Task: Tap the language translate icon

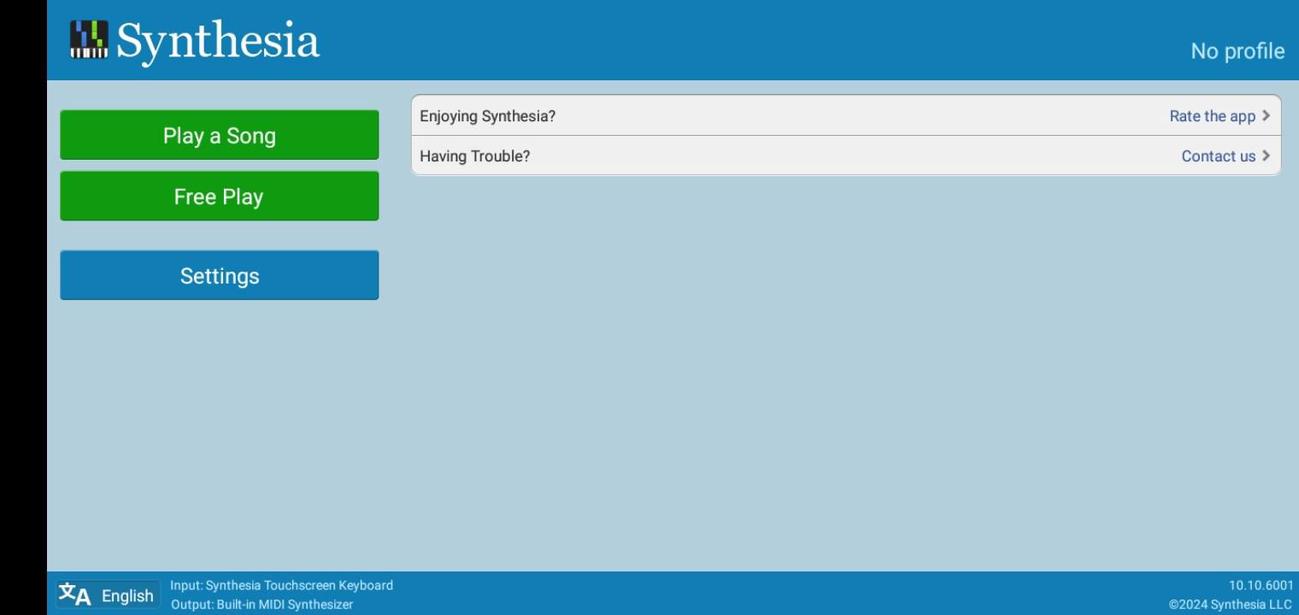Action: 75,595
